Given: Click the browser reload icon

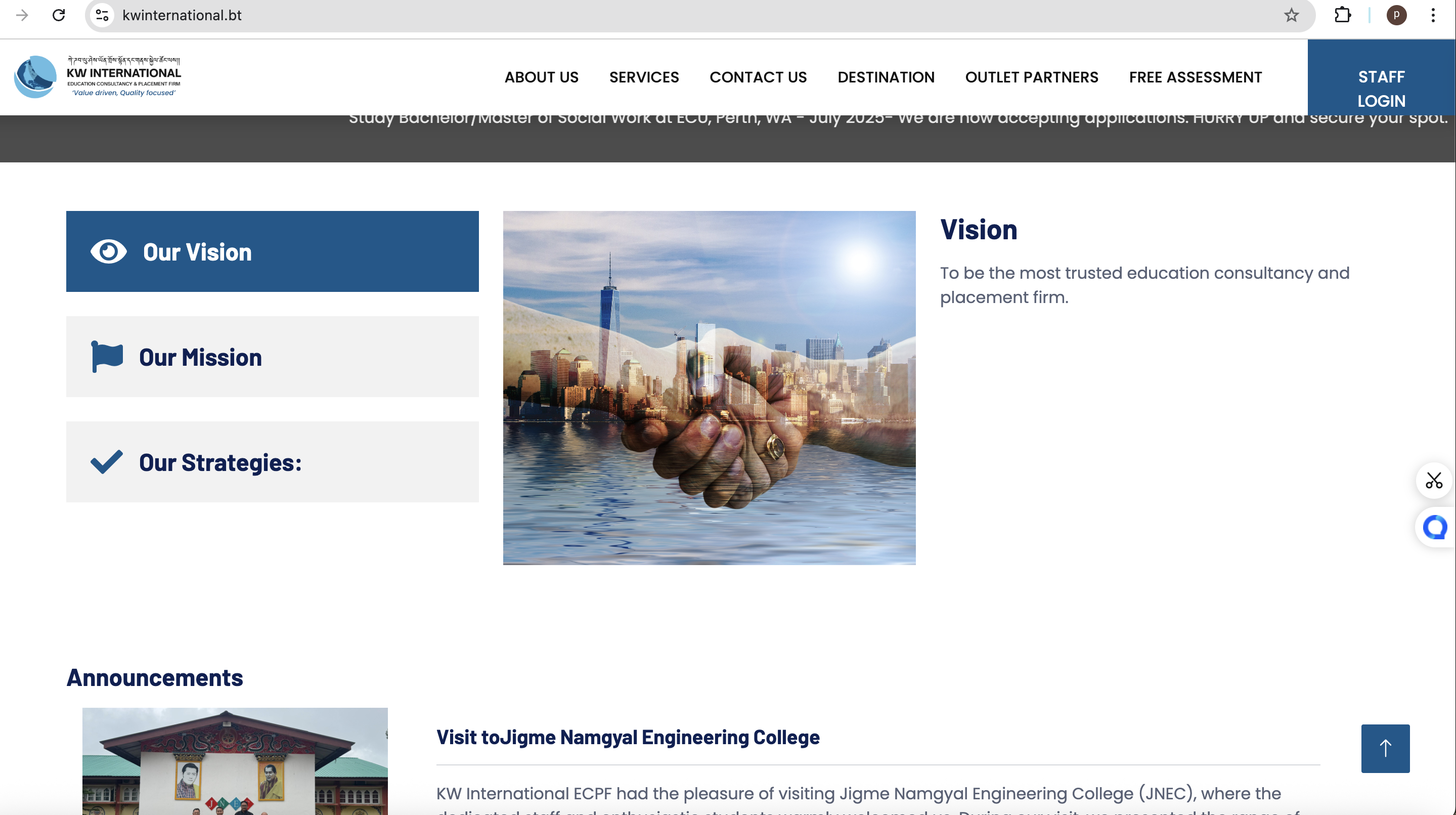Looking at the screenshot, I should click(59, 15).
